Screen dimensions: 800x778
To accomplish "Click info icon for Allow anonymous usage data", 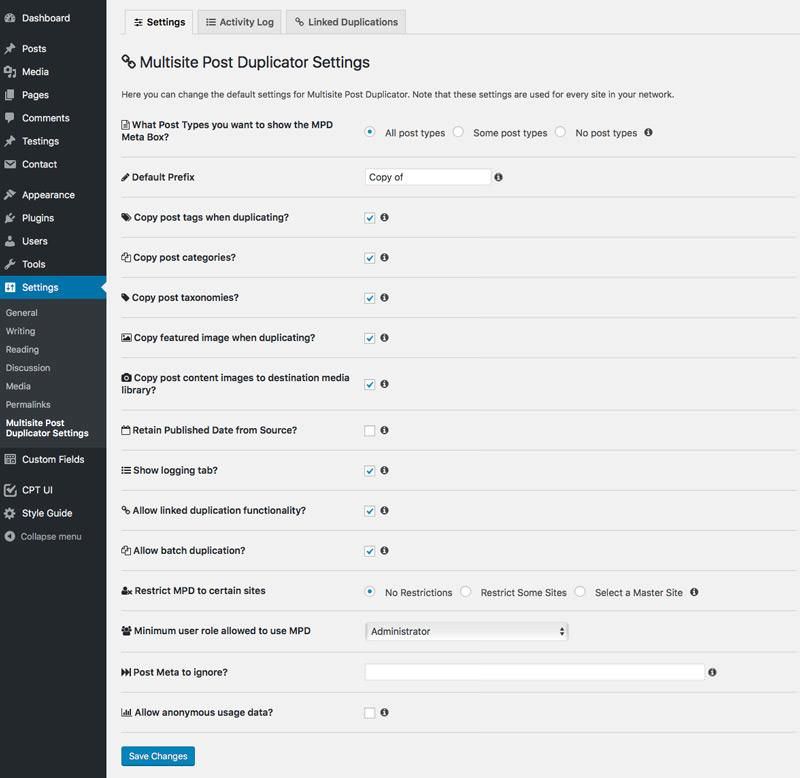I will click(x=384, y=712).
